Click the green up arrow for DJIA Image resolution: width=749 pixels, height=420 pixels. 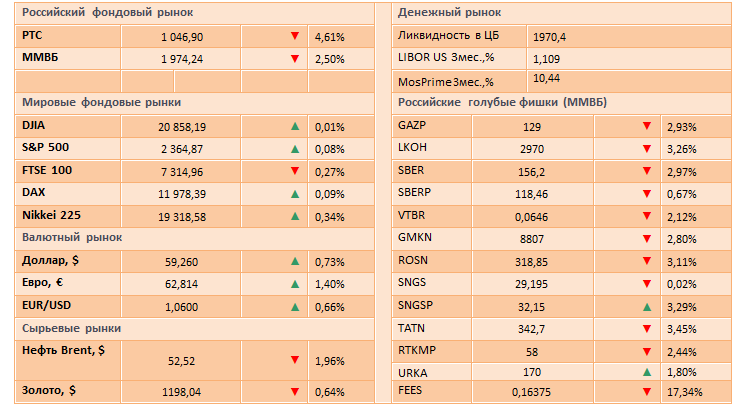[x=295, y=127]
